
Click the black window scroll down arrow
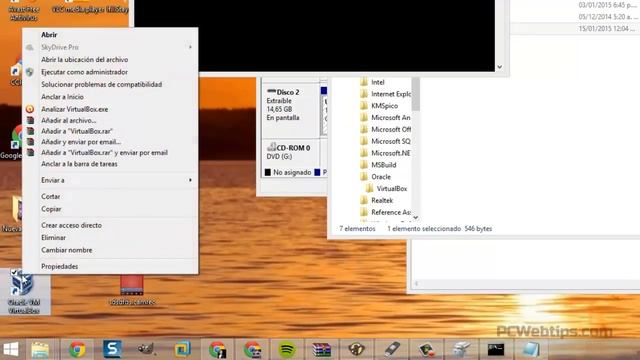(x=500, y=67)
